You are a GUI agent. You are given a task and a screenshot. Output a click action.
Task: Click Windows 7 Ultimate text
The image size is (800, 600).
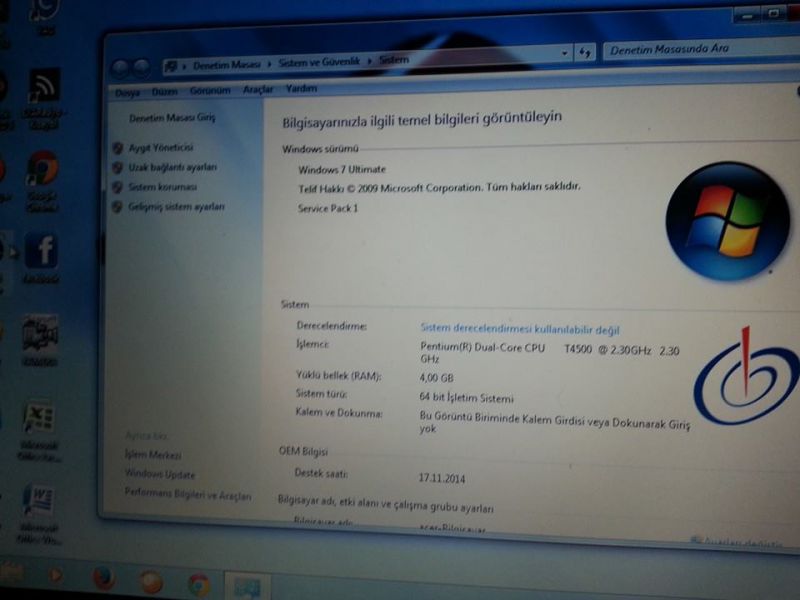click(x=342, y=169)
